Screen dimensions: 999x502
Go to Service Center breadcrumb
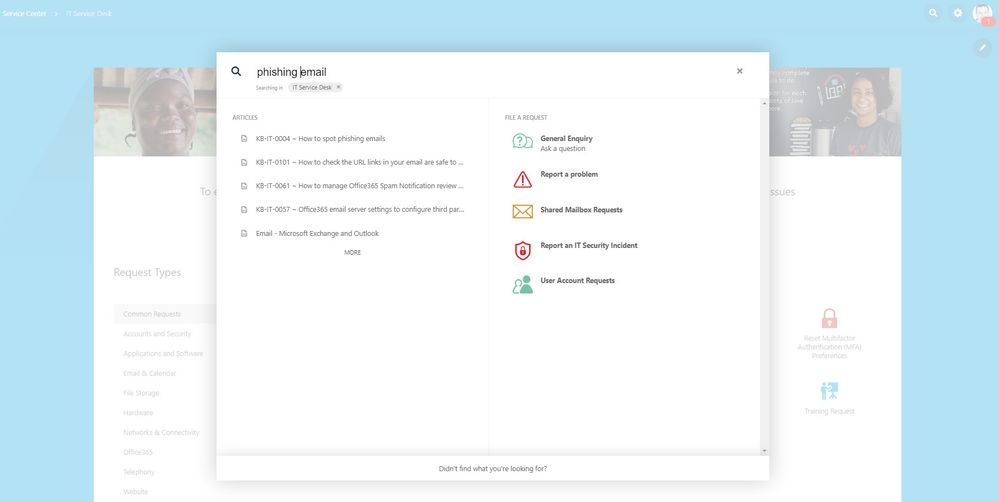click(24, 13)
